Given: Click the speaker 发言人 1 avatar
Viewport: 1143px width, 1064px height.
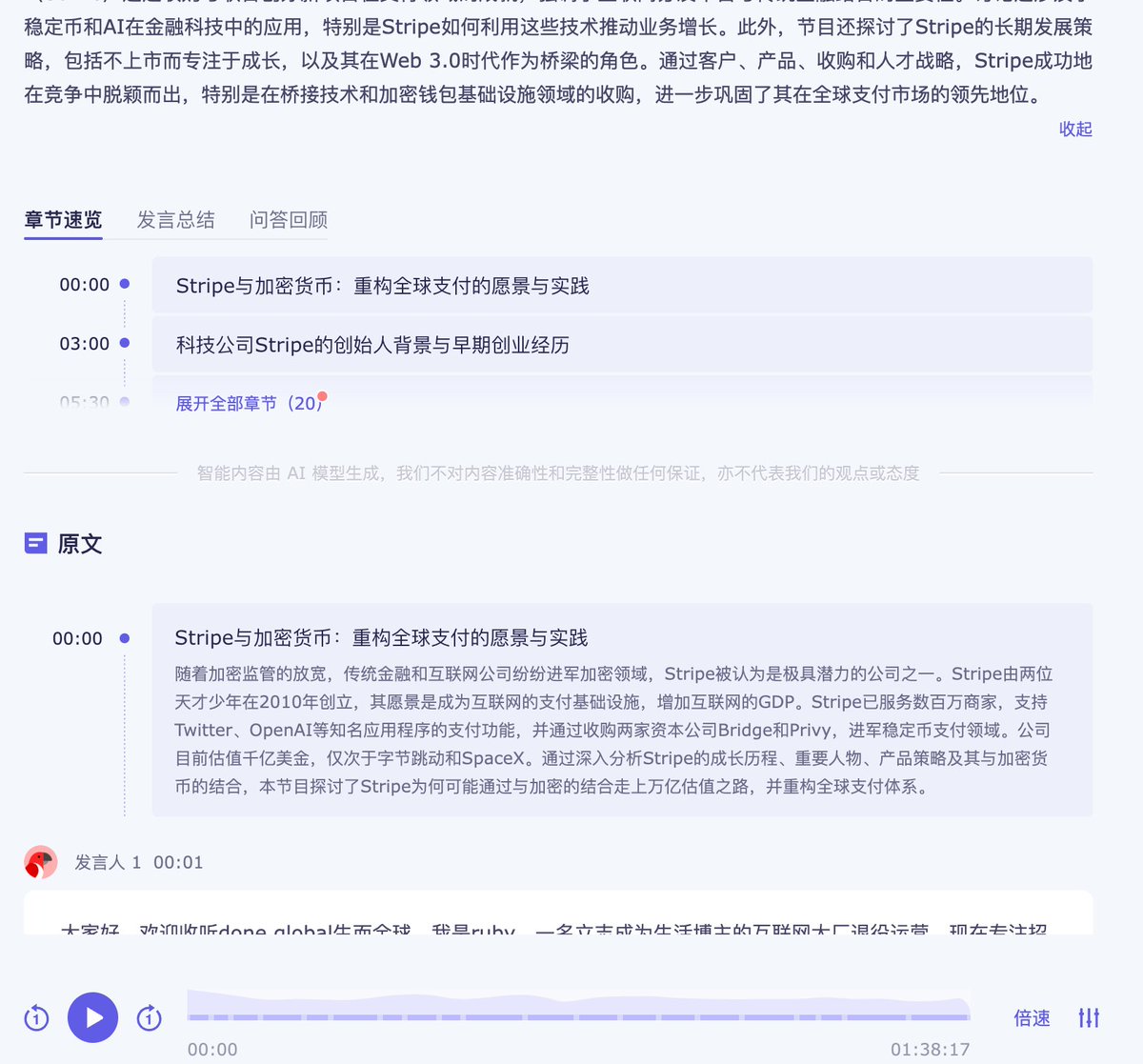Looking at the screenshot, I should tap(41, 862).
